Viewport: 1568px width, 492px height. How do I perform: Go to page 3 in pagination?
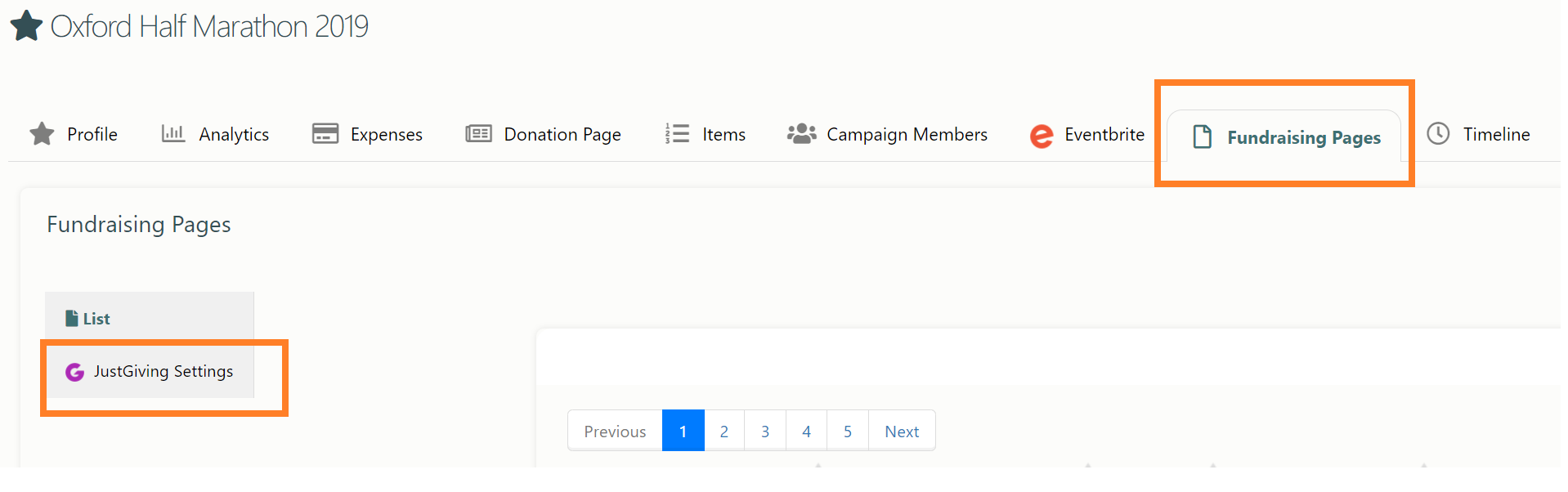click(x=765, y=431)
